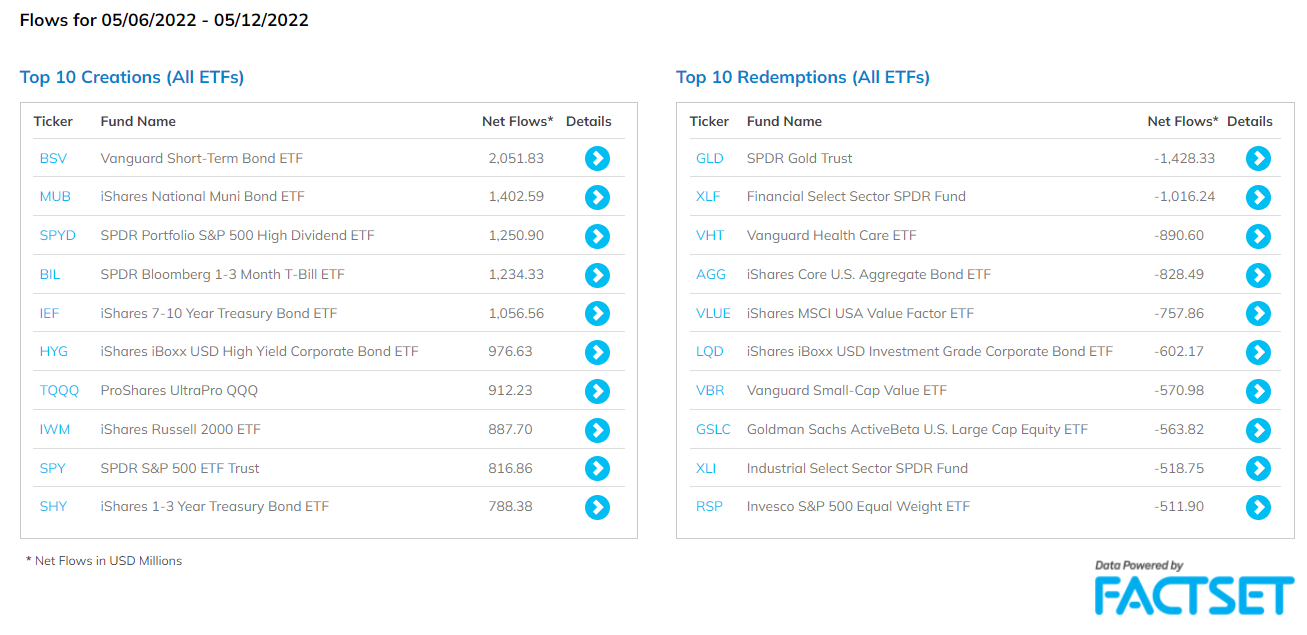Open details arrow for XLI row

pos(1258,468)
